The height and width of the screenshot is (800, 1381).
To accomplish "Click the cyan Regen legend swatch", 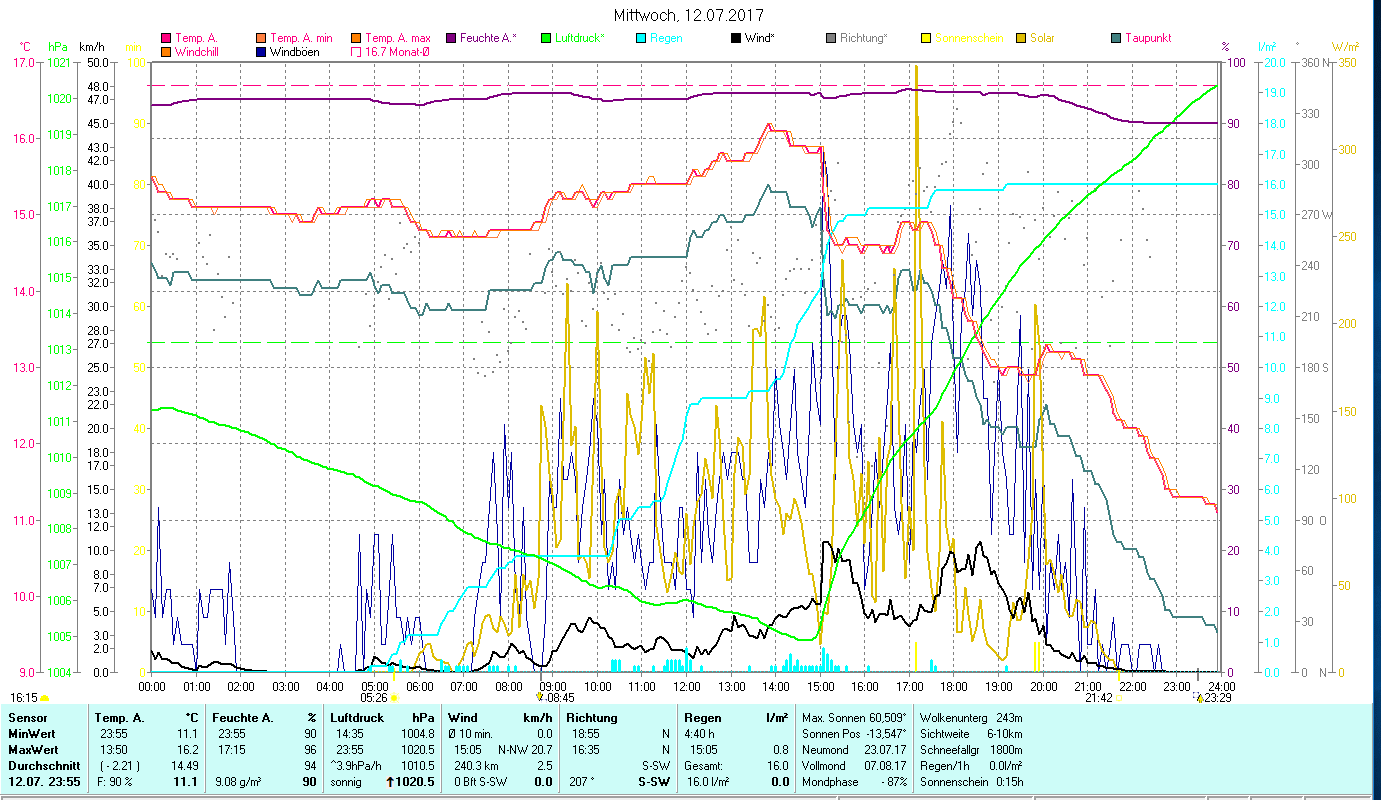I will coord(640,38).
